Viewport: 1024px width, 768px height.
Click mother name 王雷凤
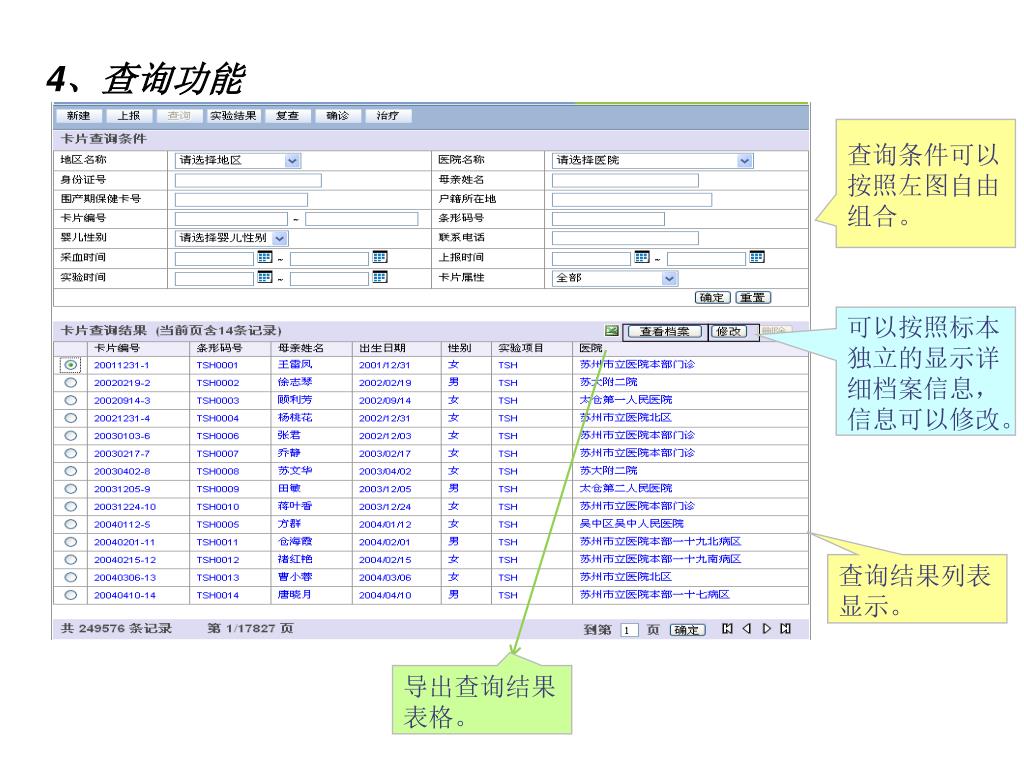click(295, 364)
